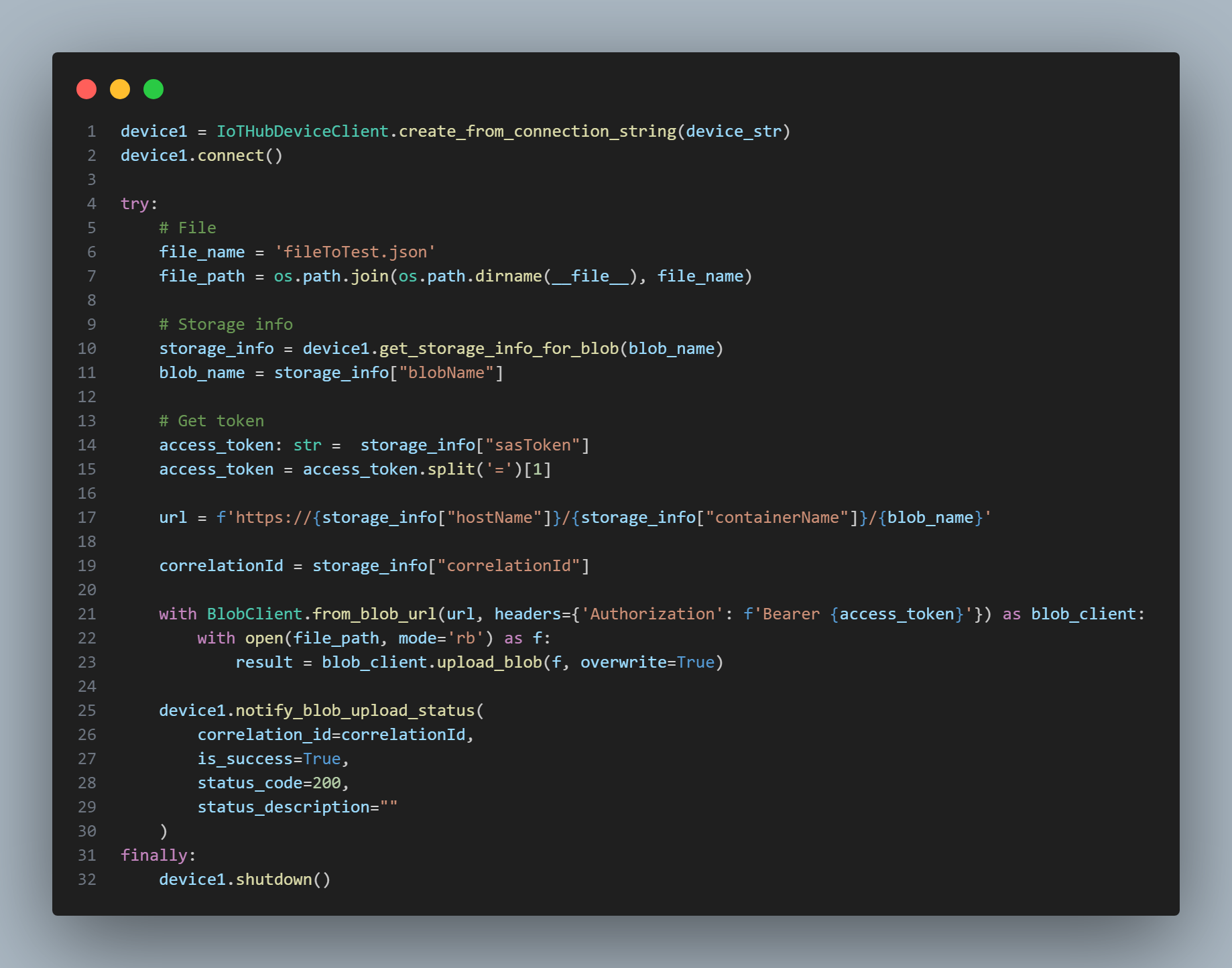Select line number 17 in the gutter

click(x=86, y=518)
